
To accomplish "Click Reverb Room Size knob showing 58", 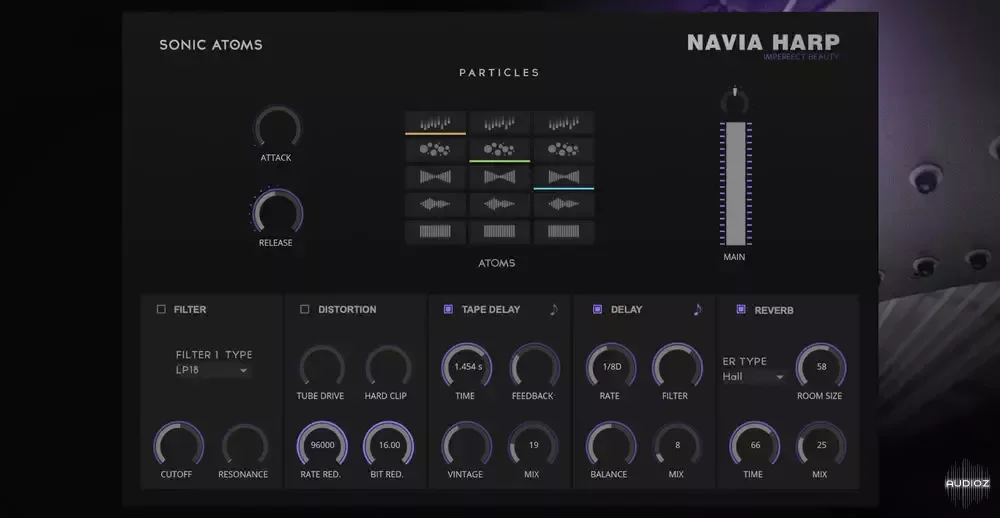I will [x=821, y=367].
